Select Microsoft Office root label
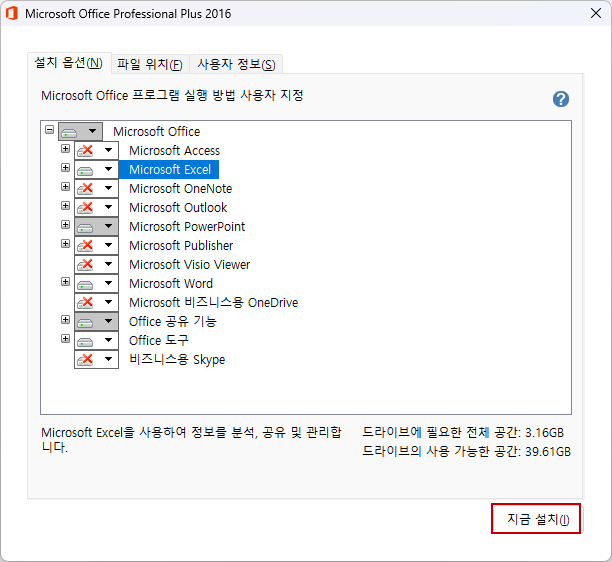The image size is (612, 562). [x=157, y=132]
